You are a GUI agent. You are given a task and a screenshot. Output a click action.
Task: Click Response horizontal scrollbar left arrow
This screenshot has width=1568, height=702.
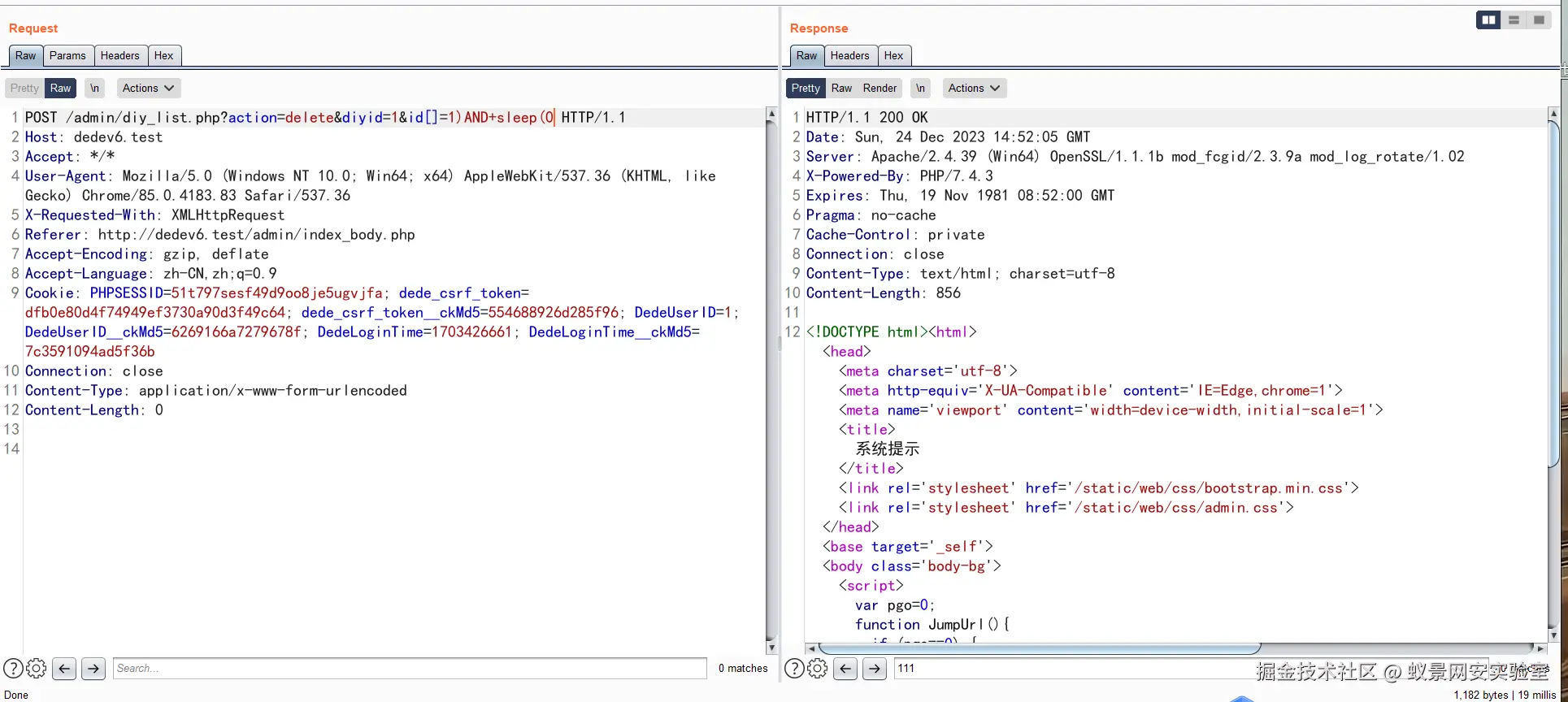pyautogui.click(x=810, y=648)
